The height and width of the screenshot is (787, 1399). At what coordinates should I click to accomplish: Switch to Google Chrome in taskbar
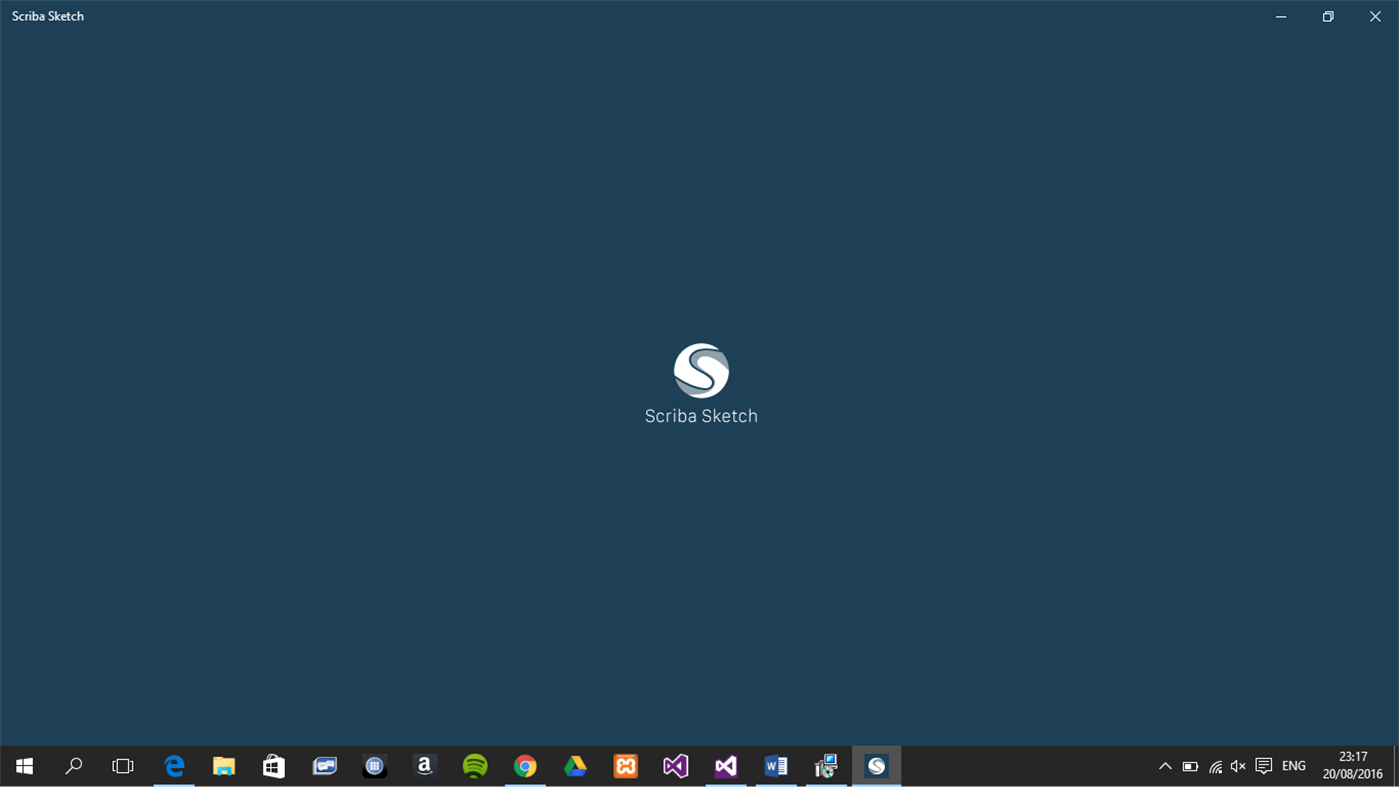pyautogui.click(x=525, y=766)
